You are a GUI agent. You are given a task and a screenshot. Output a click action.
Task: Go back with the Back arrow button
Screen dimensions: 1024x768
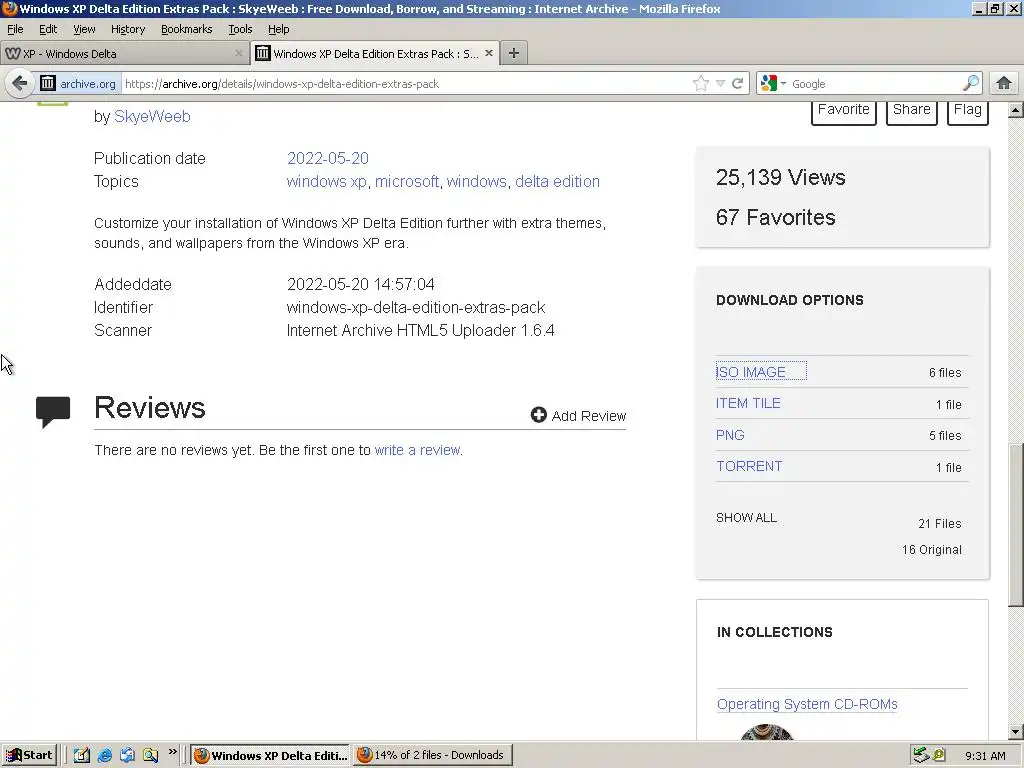pyautogui.click(x=20, y=83)
